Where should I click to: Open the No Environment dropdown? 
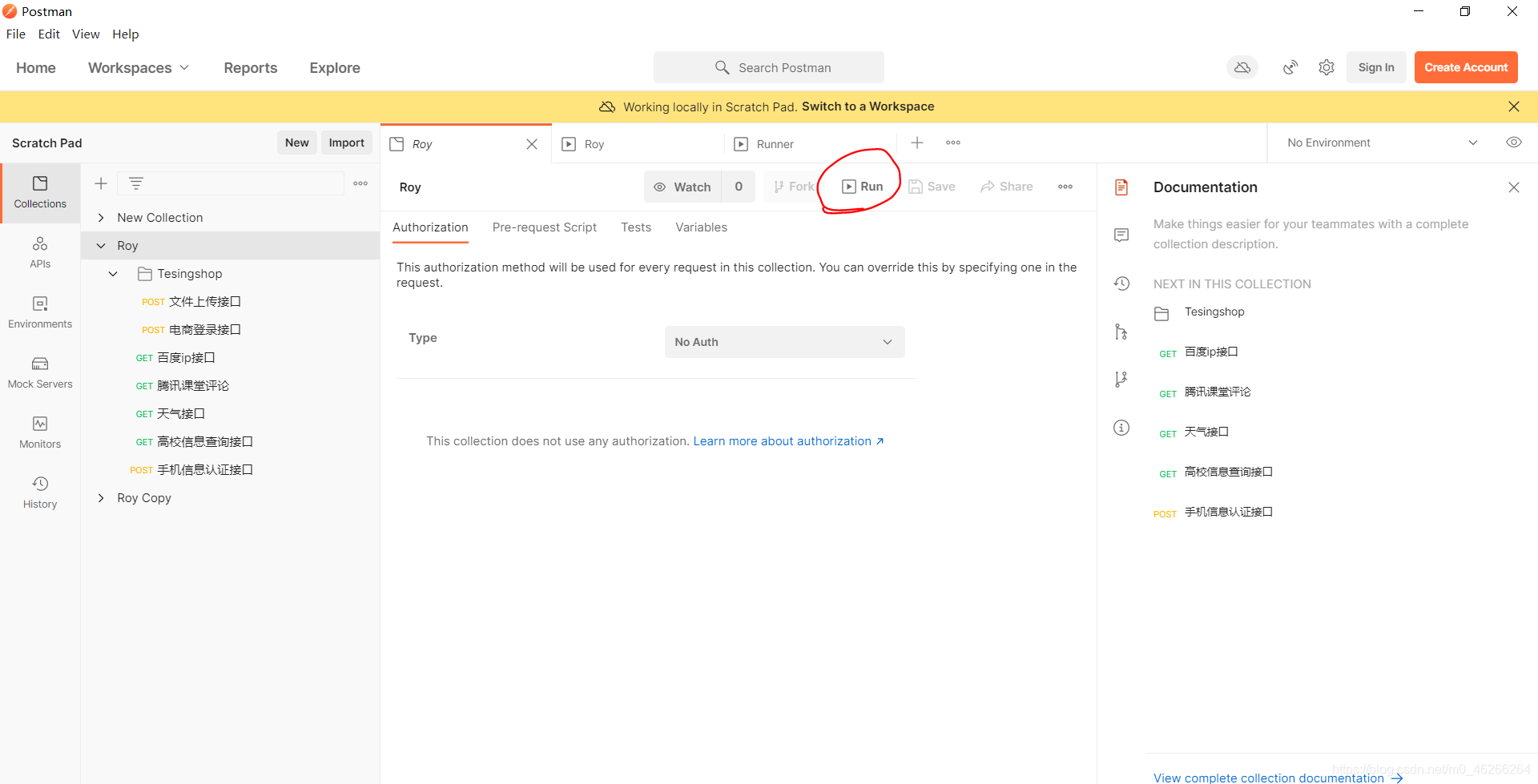(1382, 143)
